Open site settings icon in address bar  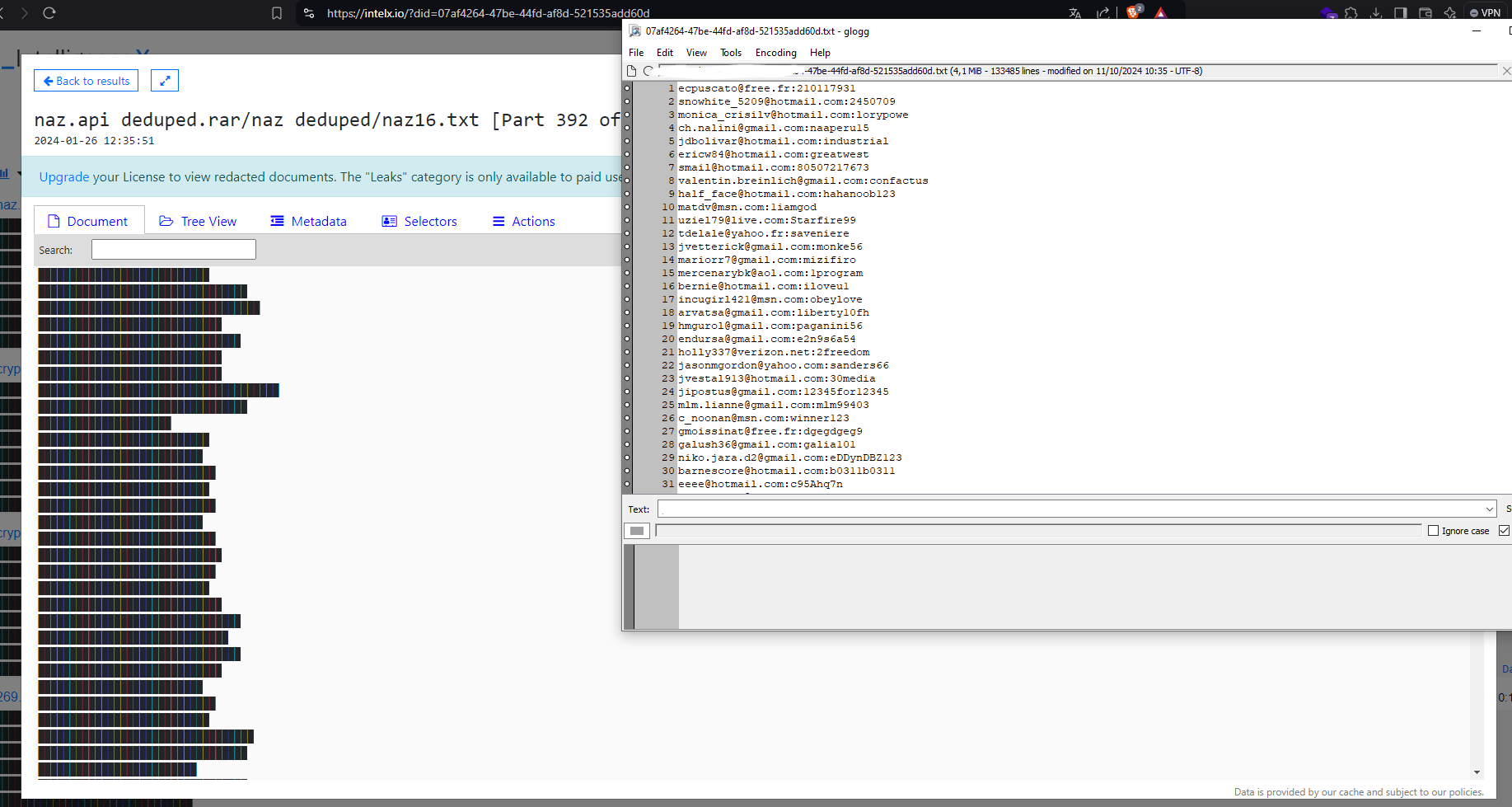309,13
